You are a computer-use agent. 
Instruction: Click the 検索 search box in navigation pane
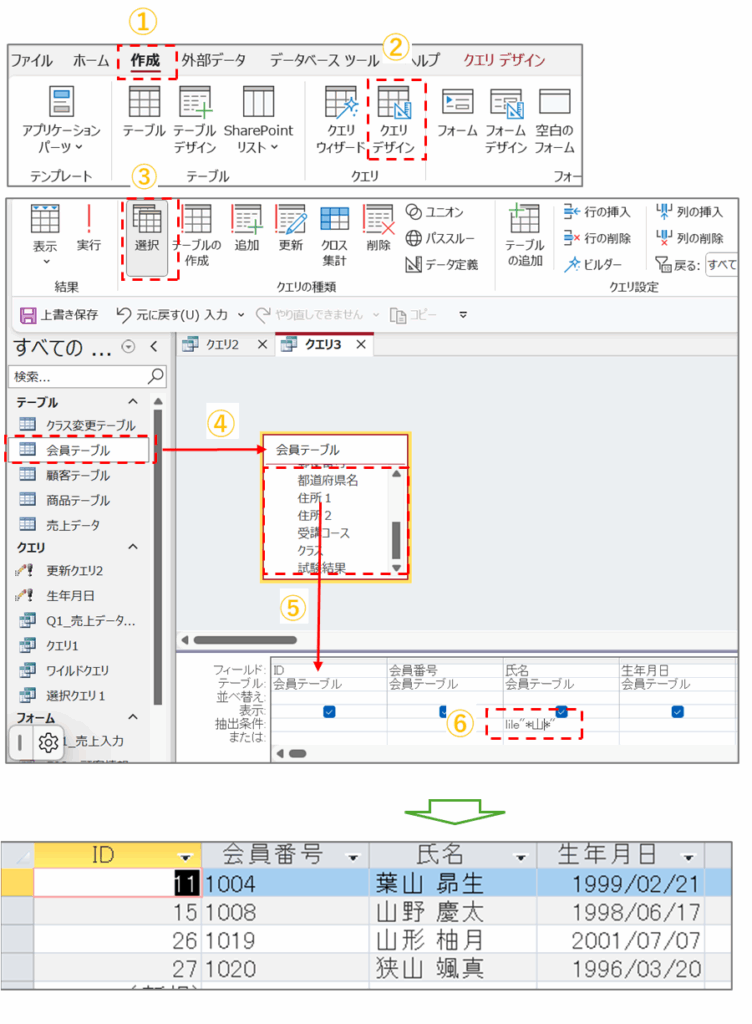pos(78,377)
